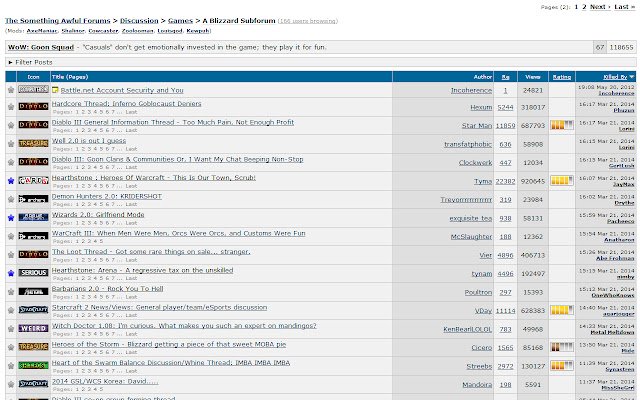Viewport: 640px width, 400px height.
Task: Expand the Filter Posts section
Action: click(31, 62)
